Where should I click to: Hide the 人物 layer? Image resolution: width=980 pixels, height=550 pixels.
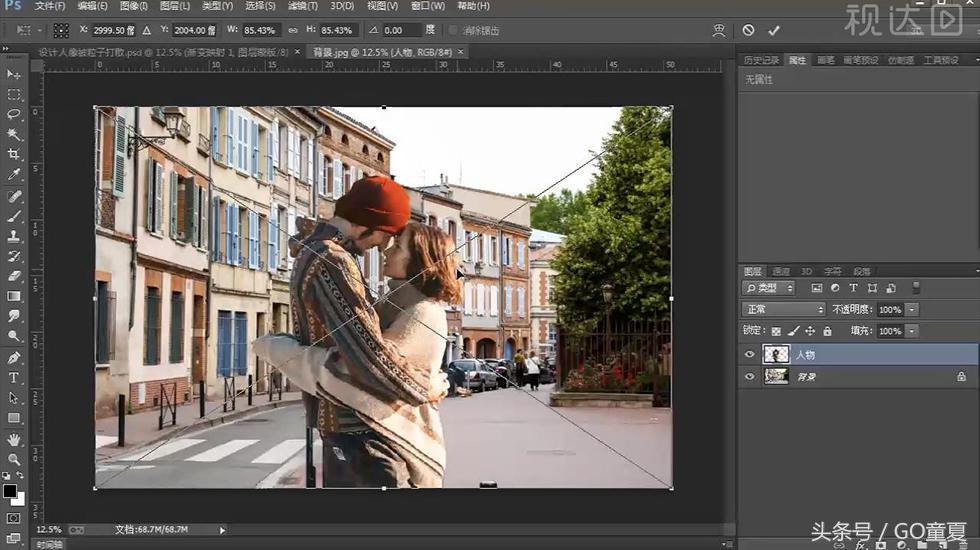pyautogui.click(x=750, y=354)
